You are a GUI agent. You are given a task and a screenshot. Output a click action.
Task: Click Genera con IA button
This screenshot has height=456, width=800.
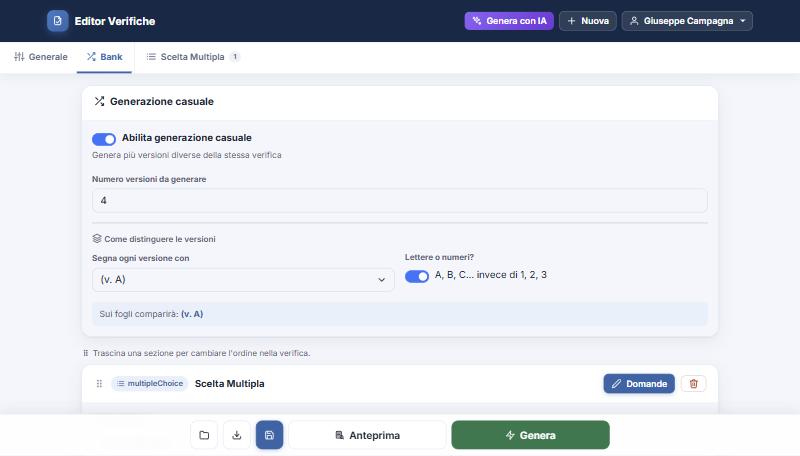point(509,21)
